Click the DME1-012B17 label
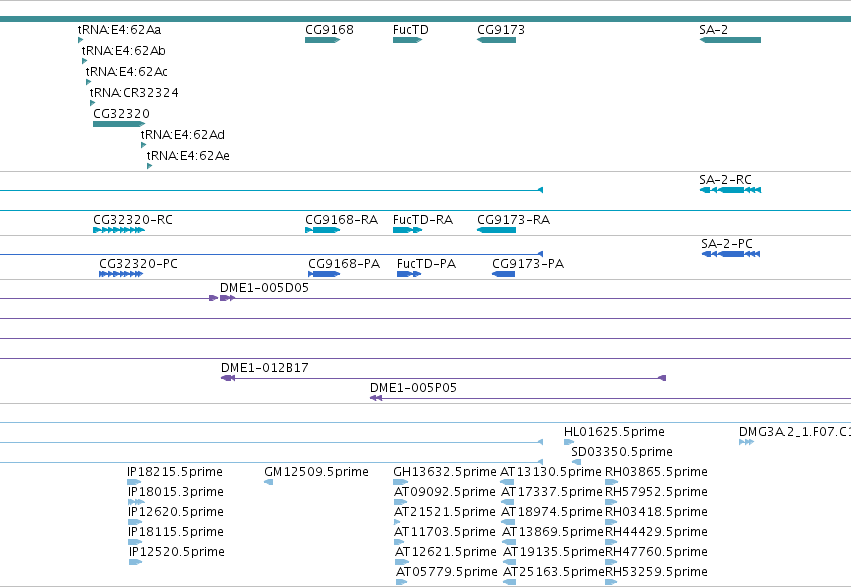 pos(265,368)
